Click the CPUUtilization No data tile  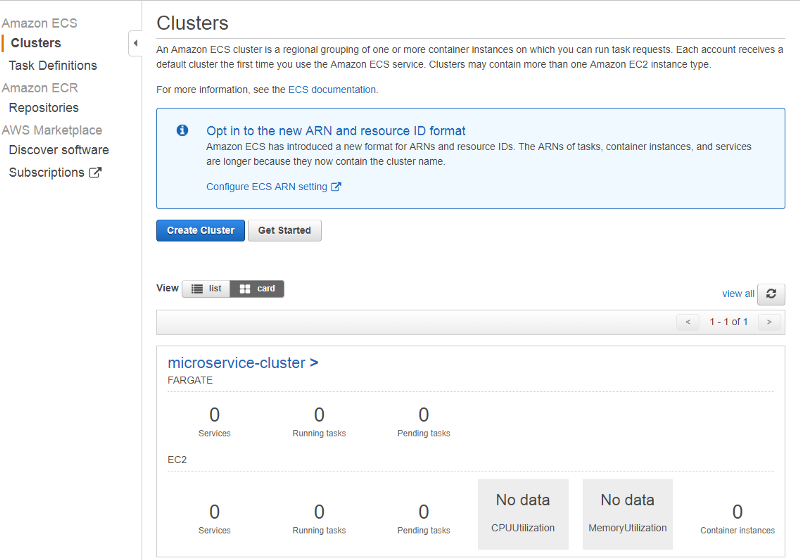tap(523, 514)
